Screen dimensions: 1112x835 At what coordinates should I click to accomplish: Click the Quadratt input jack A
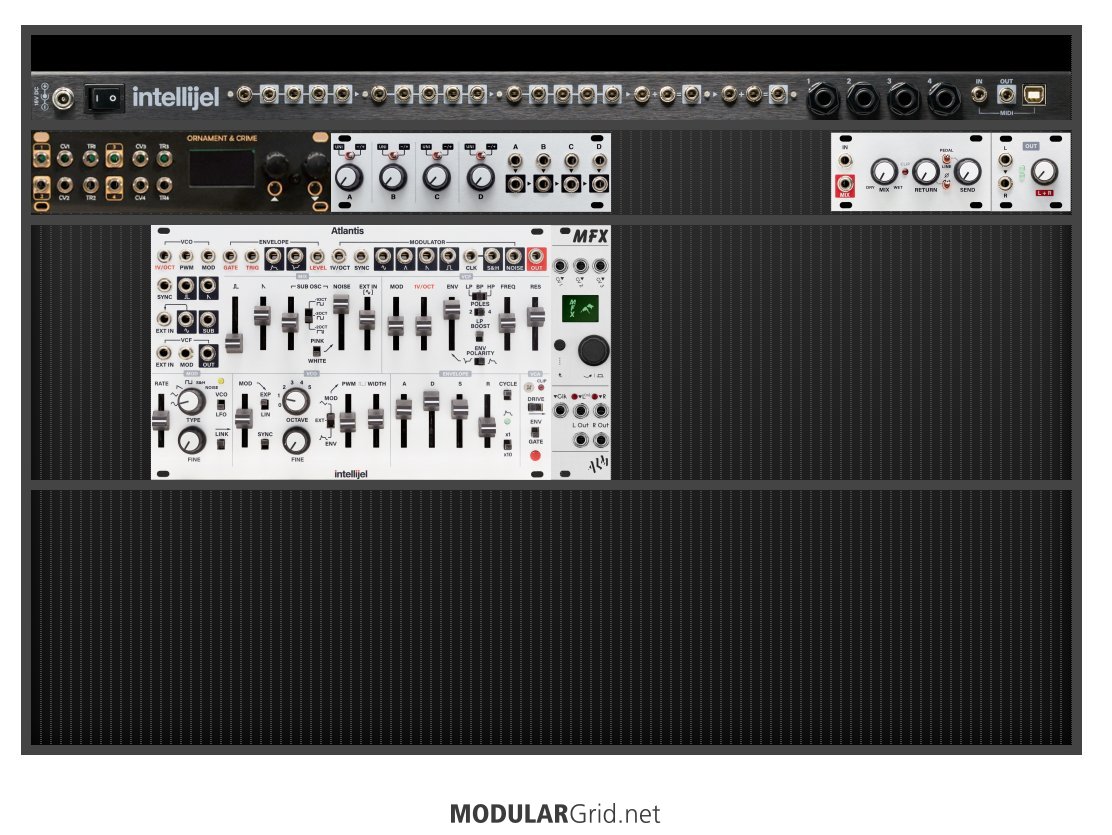(x=515, y=161)
